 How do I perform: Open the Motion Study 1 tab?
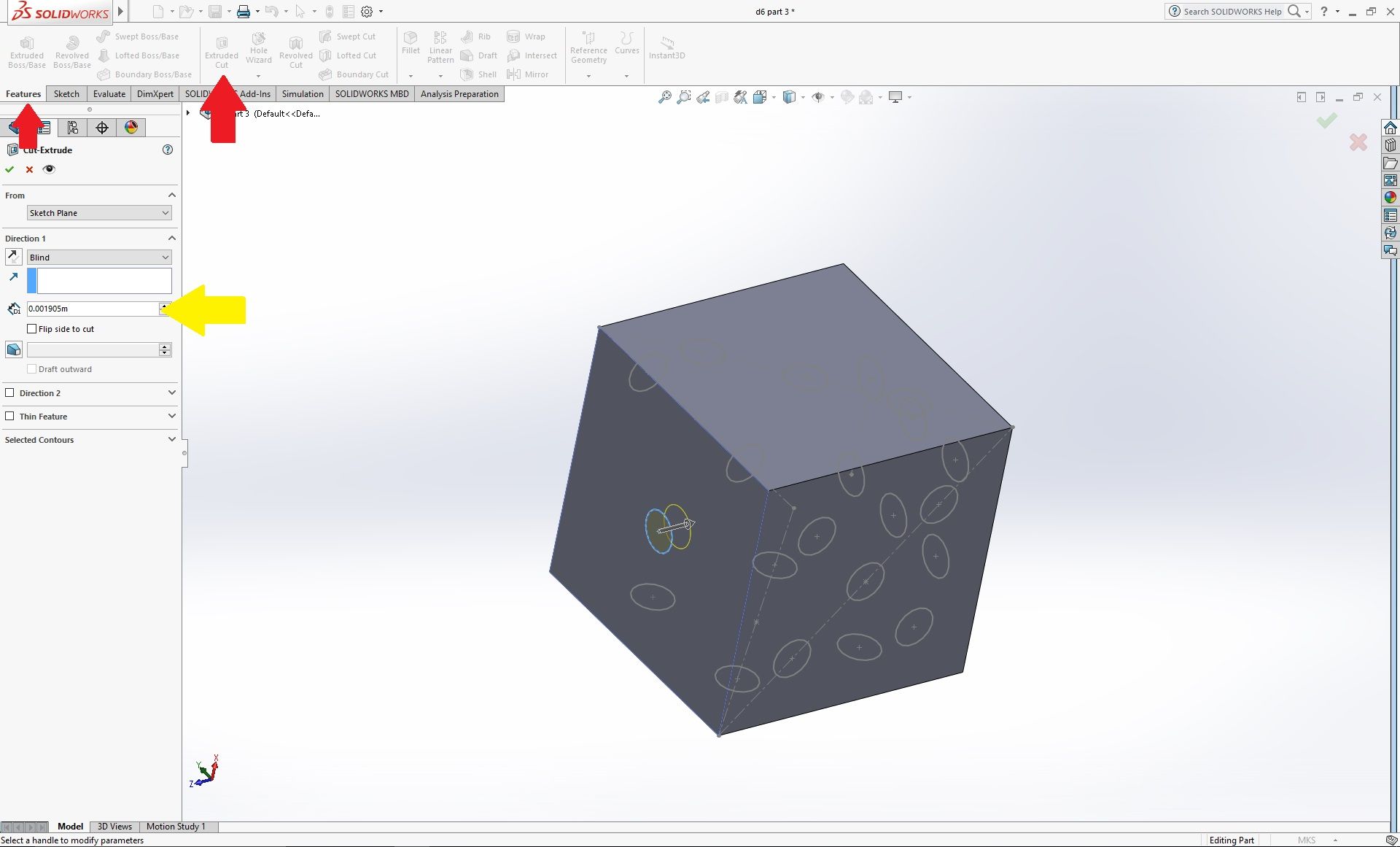(176, 826)
